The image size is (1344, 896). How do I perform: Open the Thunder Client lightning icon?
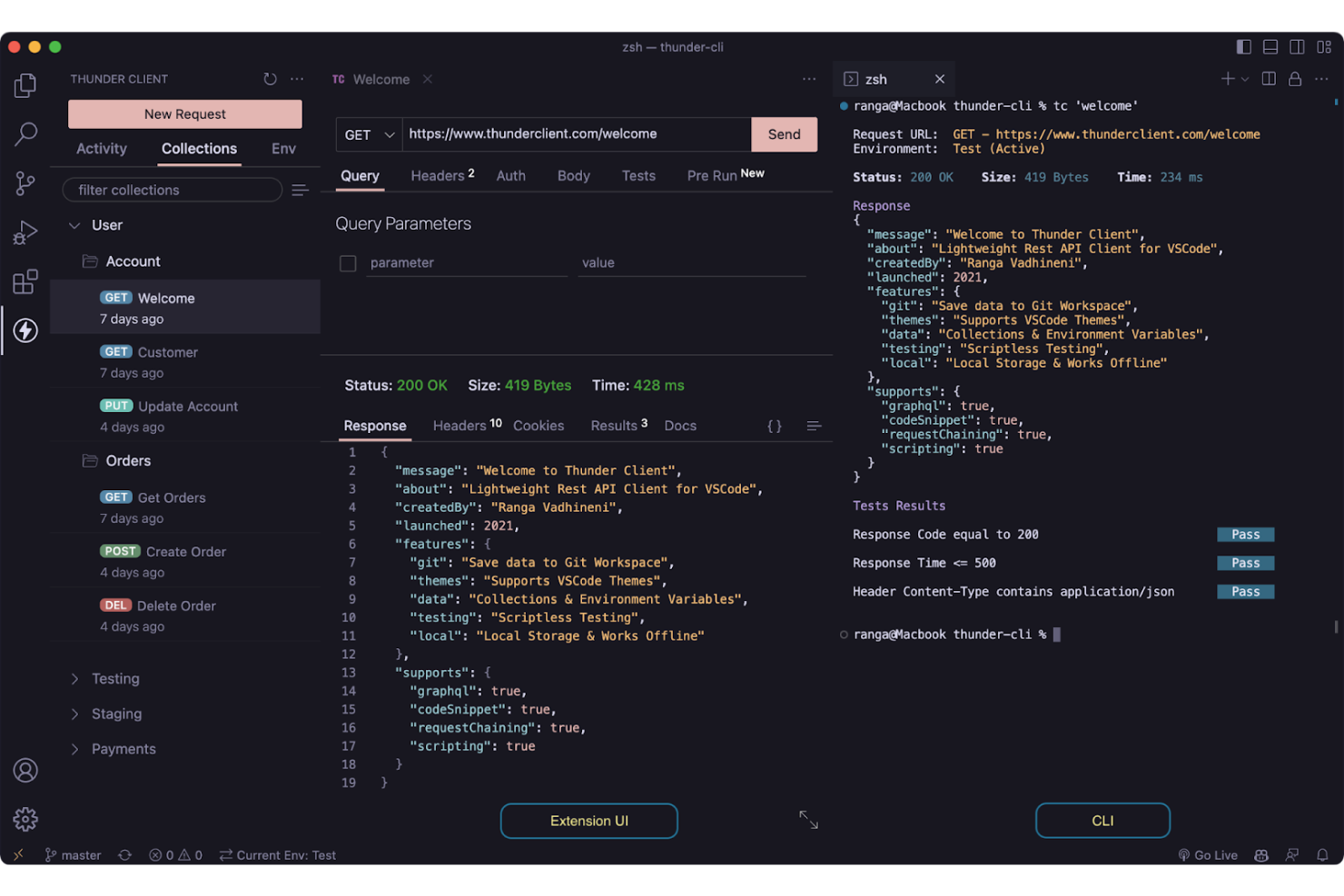point(25,330)
